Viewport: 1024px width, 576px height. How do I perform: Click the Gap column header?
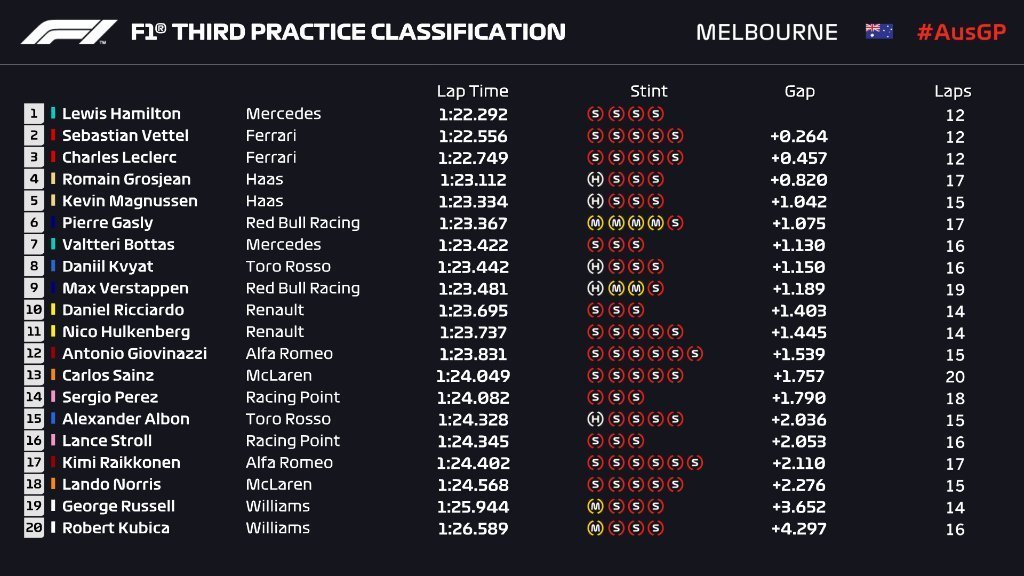799,91
